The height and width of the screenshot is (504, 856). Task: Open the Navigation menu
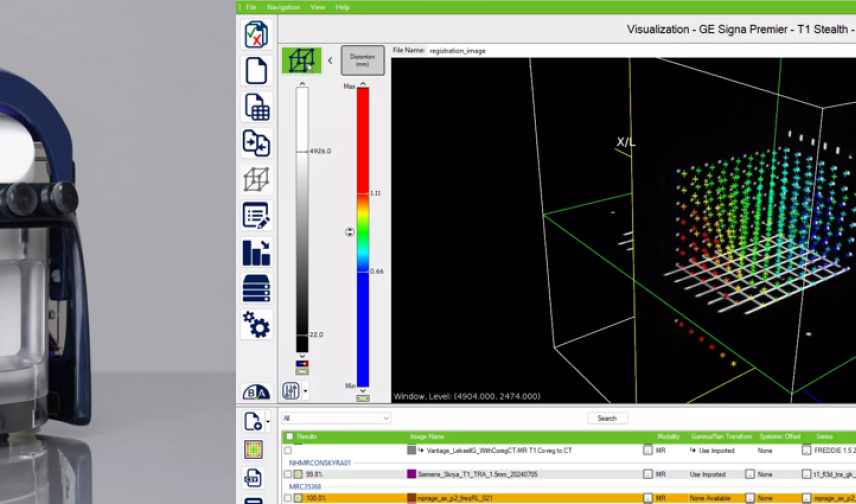tap(283, 7)
